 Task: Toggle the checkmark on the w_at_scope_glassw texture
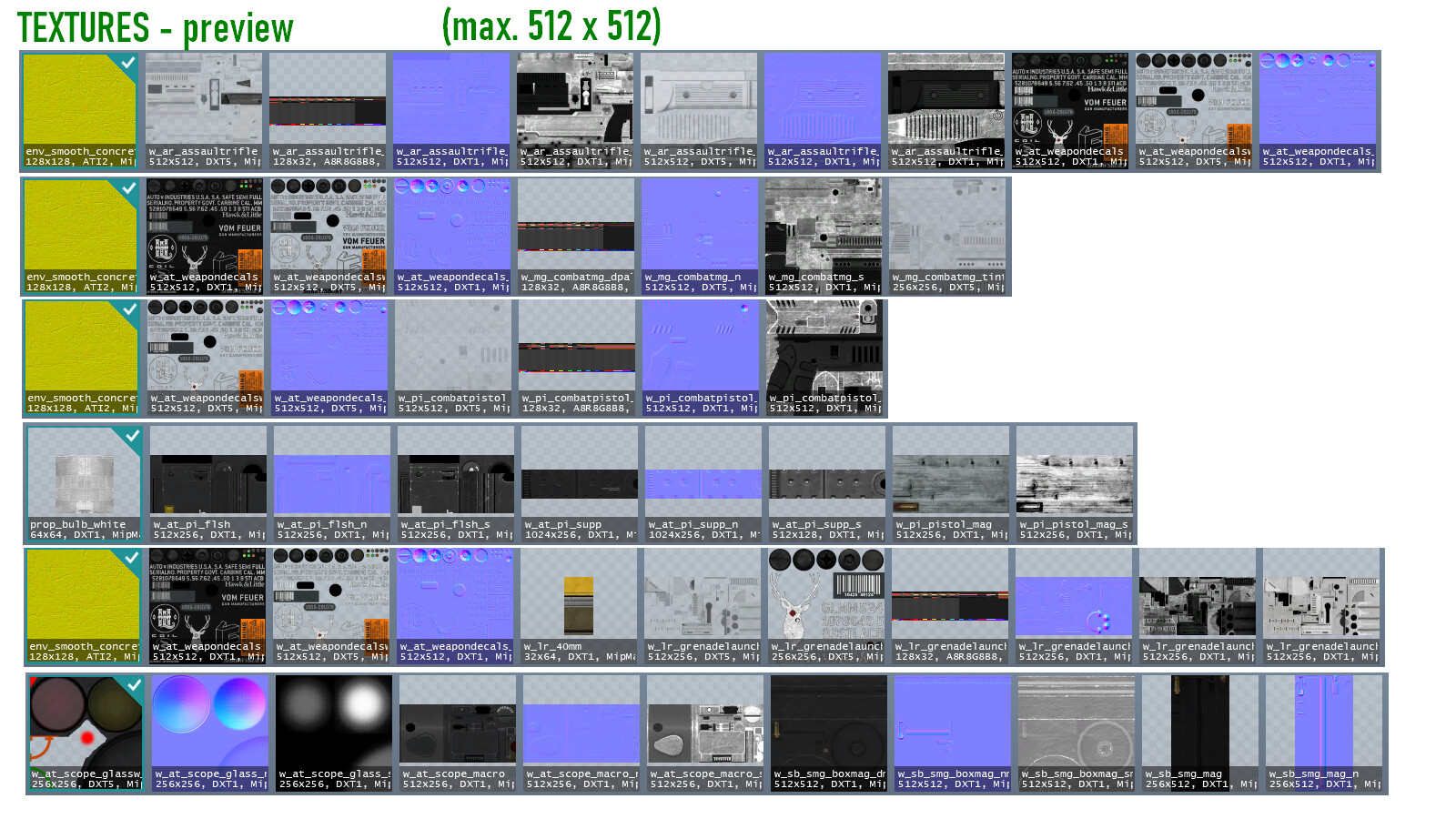[x=134, y=684]
